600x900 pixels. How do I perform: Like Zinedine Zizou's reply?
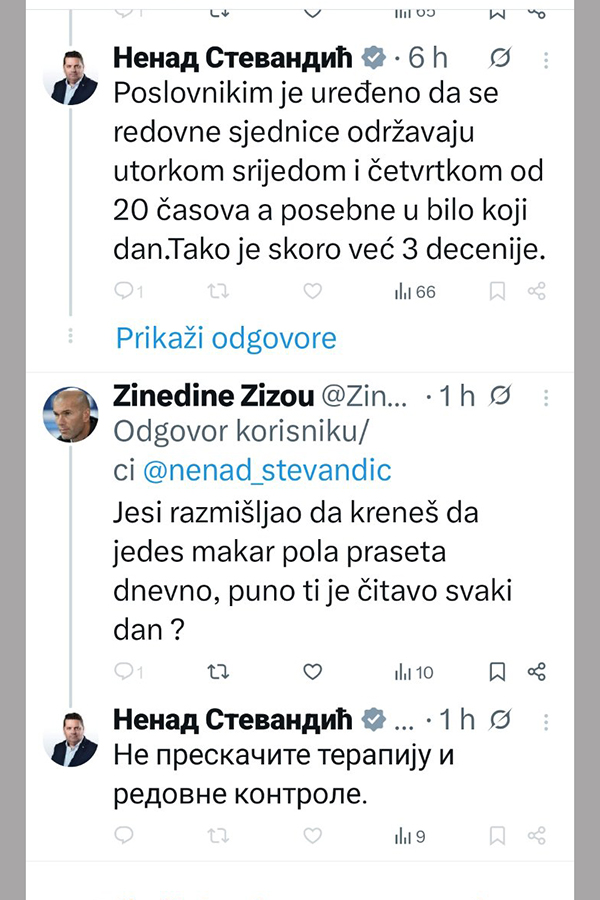312,671
